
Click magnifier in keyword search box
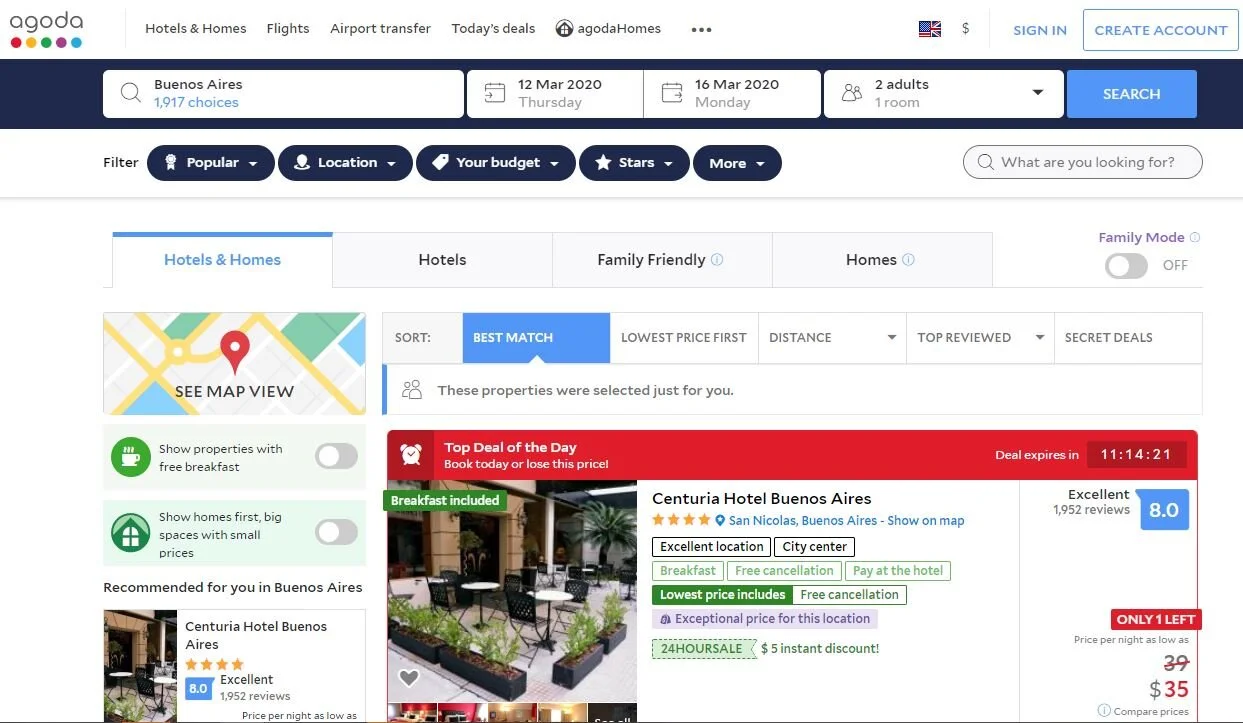(x=985, y=162)
